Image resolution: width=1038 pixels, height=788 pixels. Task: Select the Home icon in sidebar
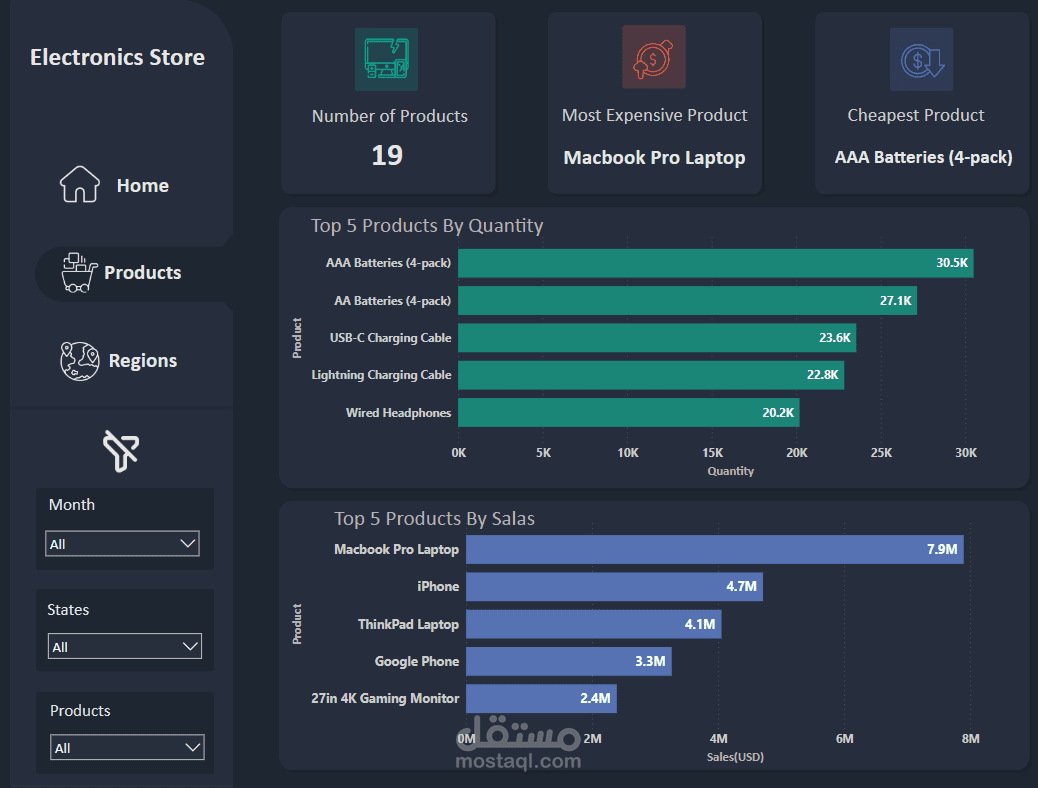coord(79,184)
